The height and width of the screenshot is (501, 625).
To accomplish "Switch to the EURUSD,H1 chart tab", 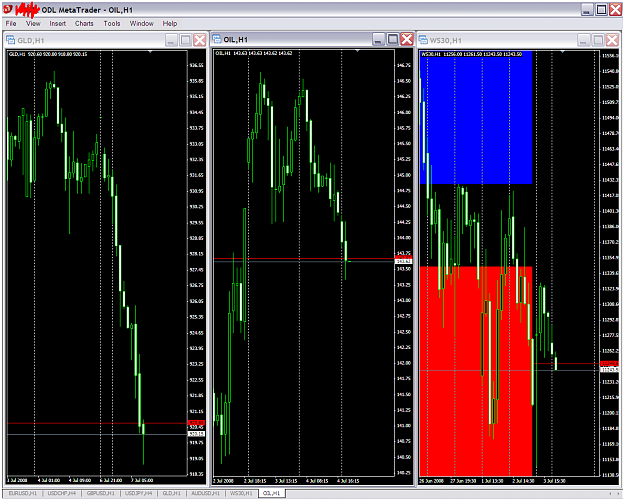I will click(22, 493).
